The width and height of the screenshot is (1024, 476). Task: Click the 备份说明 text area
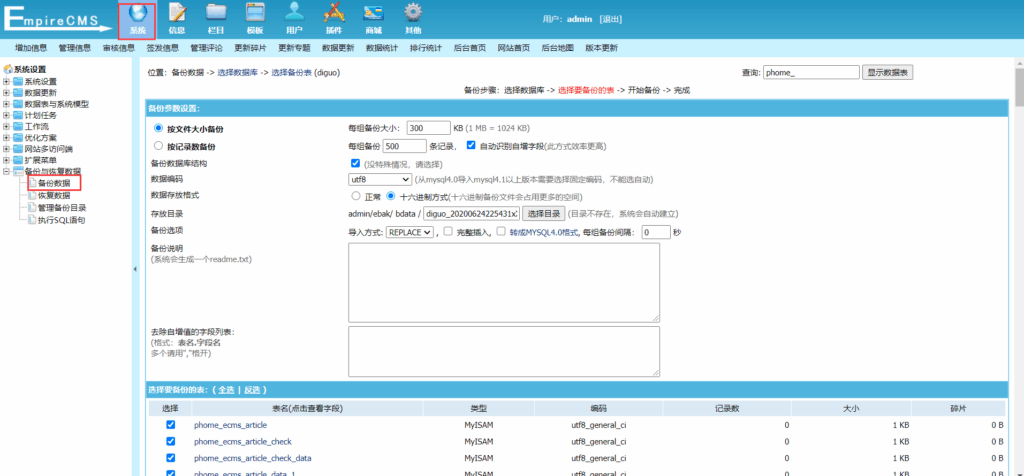click(x=504, y=282)
